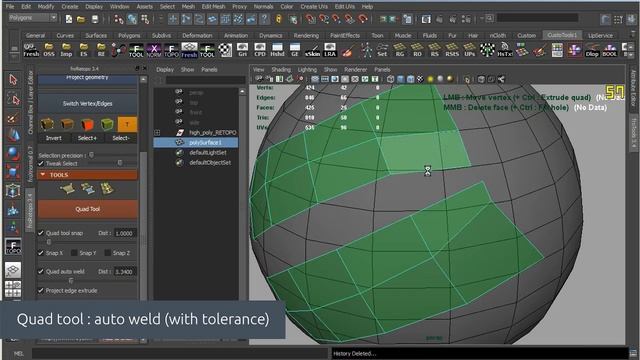Click the Dlop shelf icon
Viewport: 640px width, 360px height.
[592, 50]
